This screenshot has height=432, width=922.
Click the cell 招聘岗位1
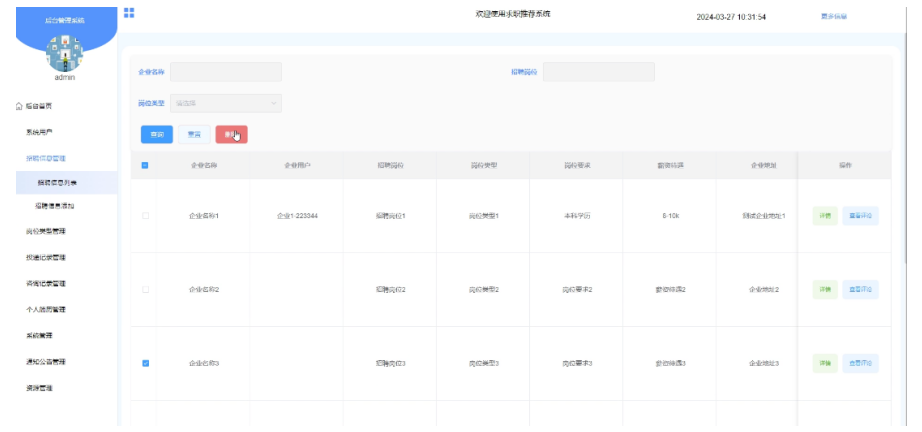pyautogui.click(x=390, y=216)
